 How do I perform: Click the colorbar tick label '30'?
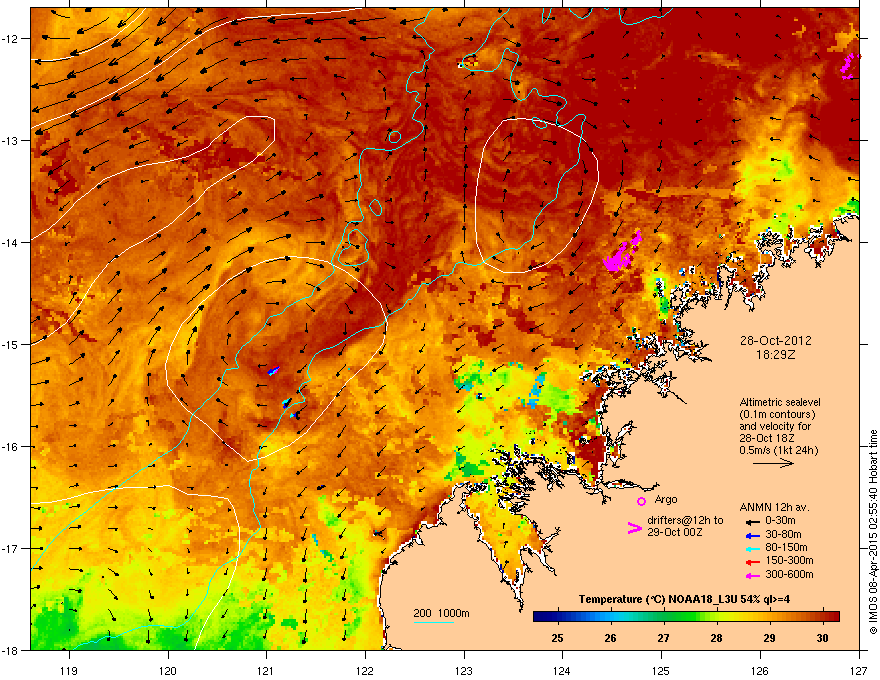point(822,638)
